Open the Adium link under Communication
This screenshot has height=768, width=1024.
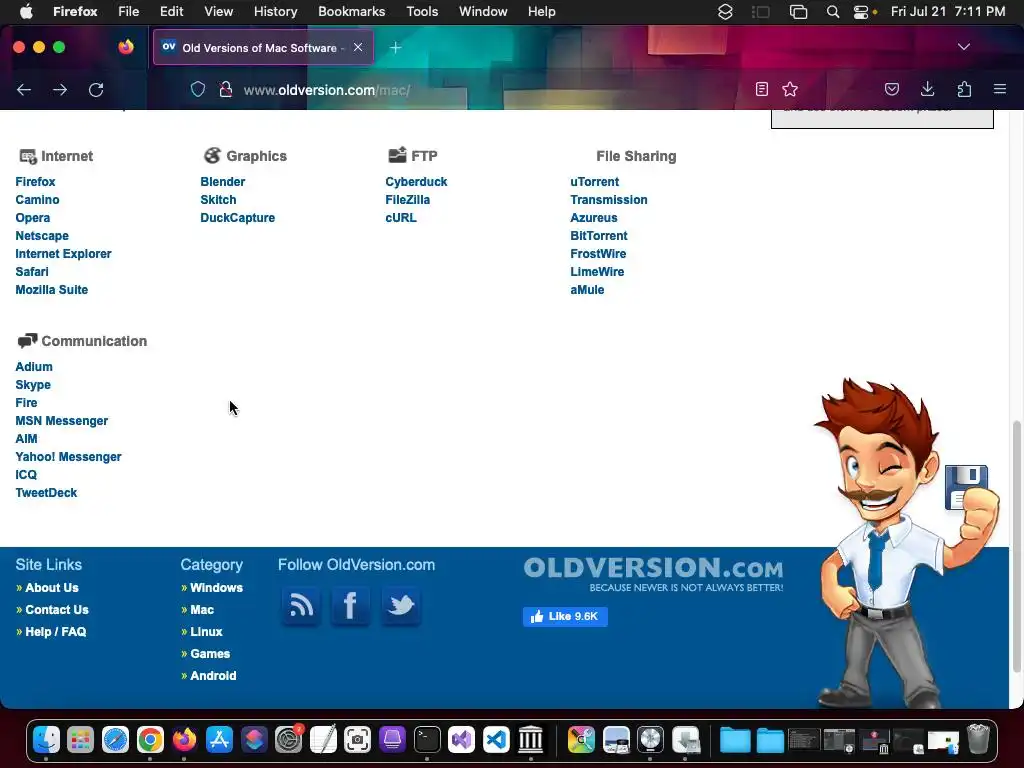34,367
